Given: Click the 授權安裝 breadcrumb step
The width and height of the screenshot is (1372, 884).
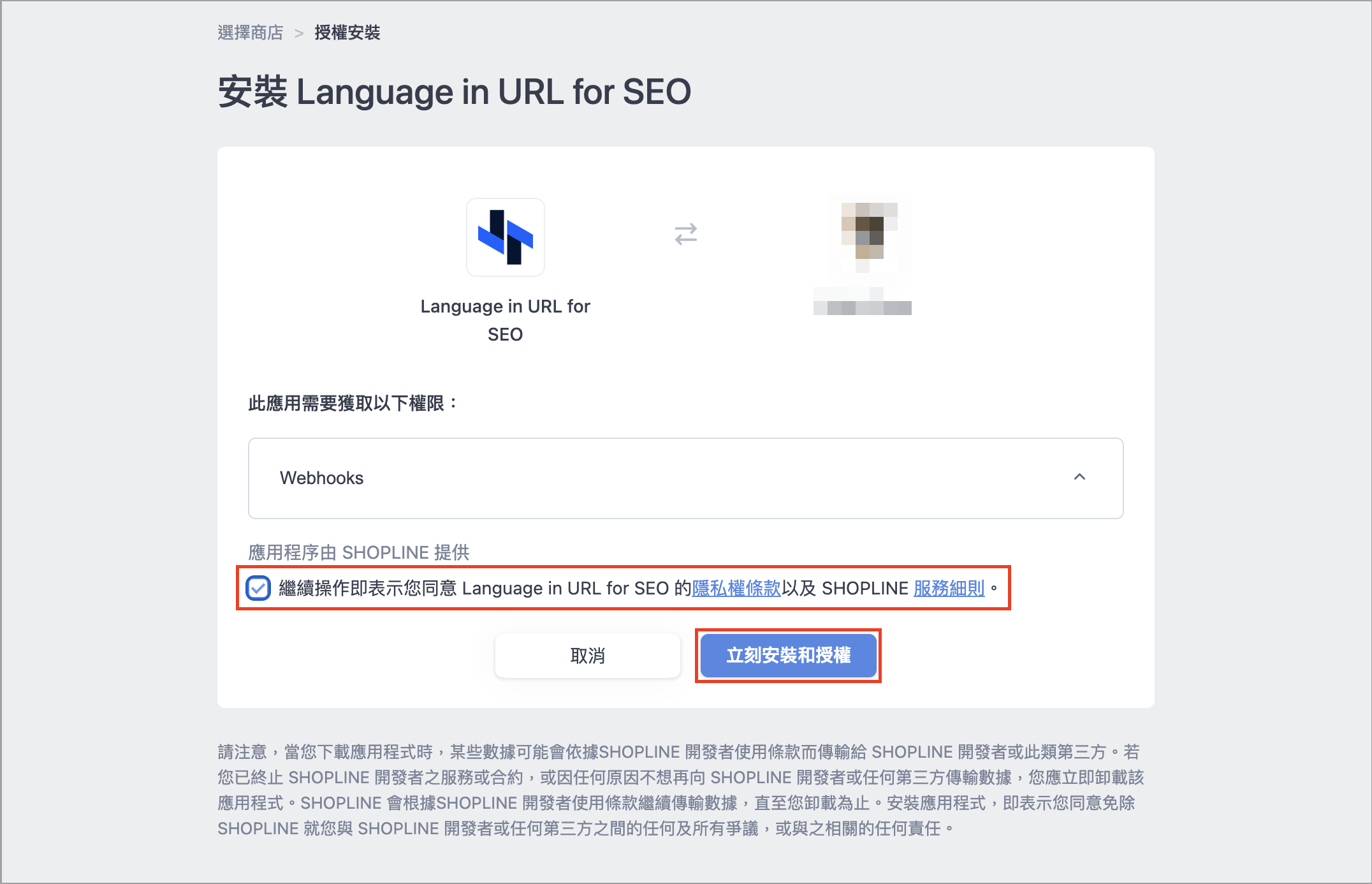Looking at the screenshot, I should click(347, 33).
